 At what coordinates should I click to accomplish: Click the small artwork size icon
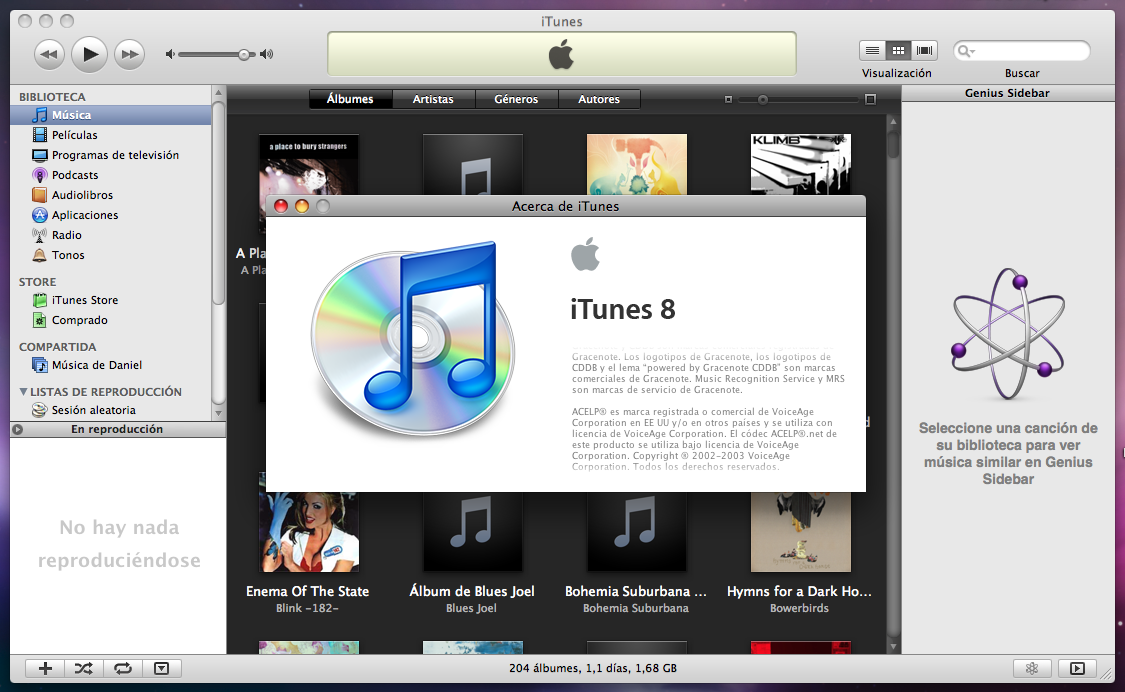pyautogui.click(x=728, y=100)
